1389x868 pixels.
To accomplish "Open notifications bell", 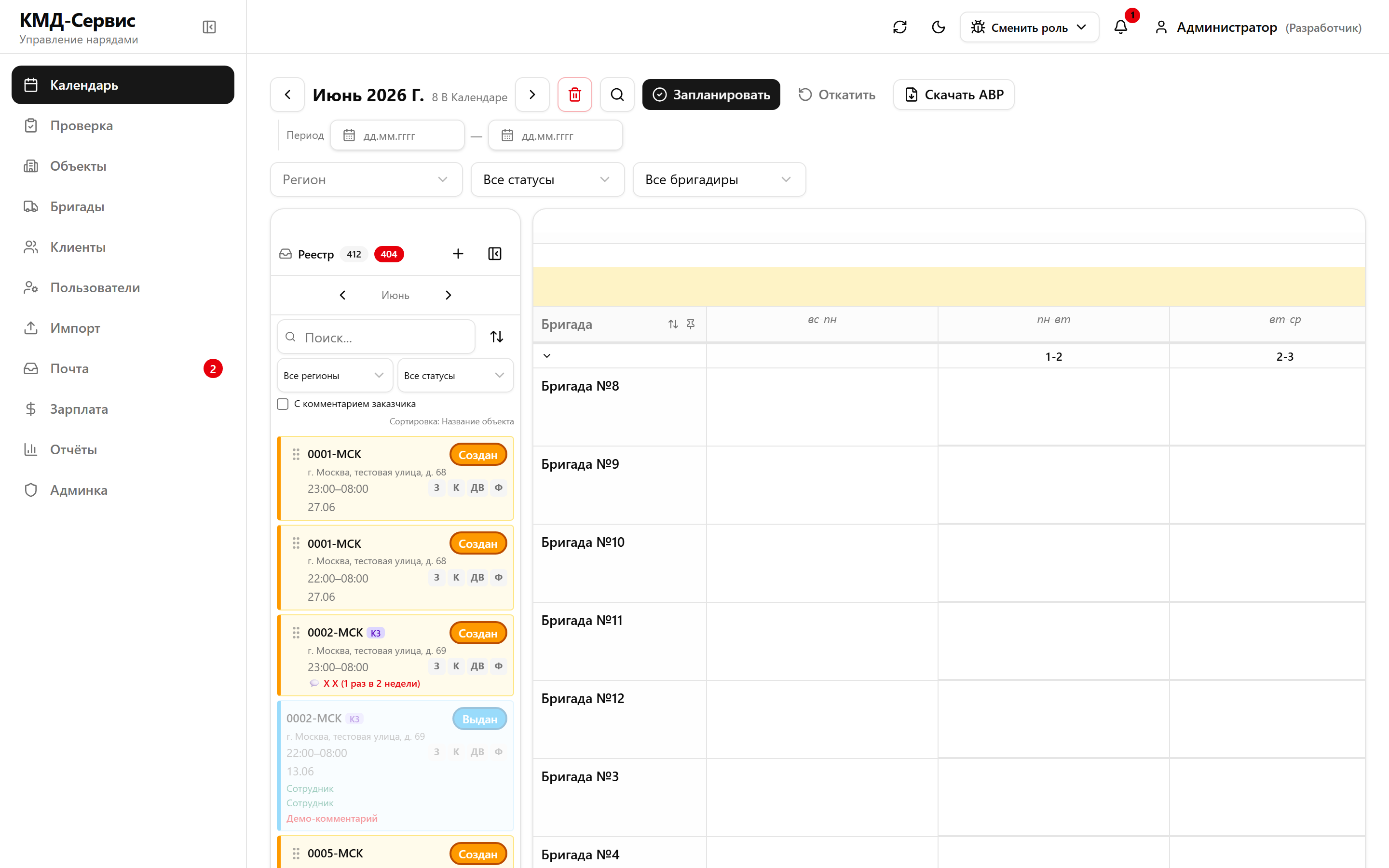I will tap(1120, 27).
